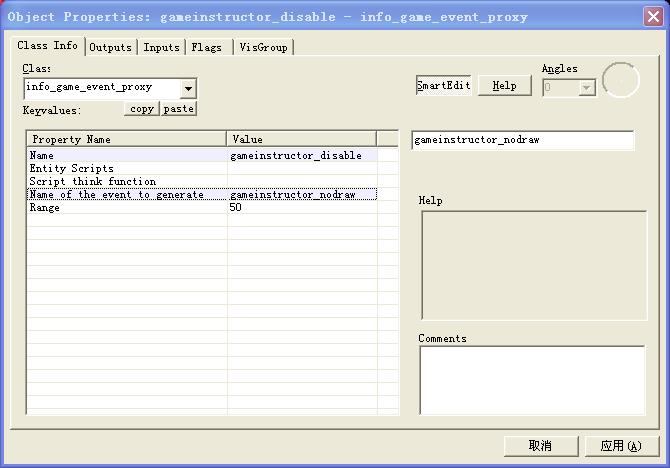Click the Value column header

301,139
